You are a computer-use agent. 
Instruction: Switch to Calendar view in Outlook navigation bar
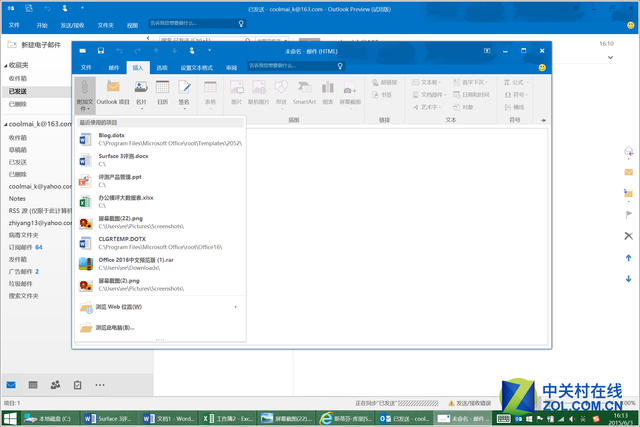[33, 385]
